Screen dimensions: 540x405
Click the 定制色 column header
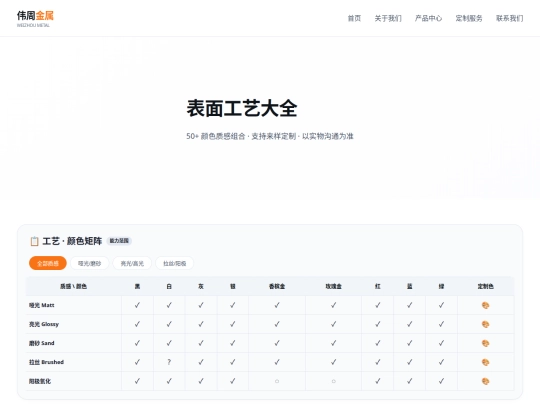(x=486, y=286)
